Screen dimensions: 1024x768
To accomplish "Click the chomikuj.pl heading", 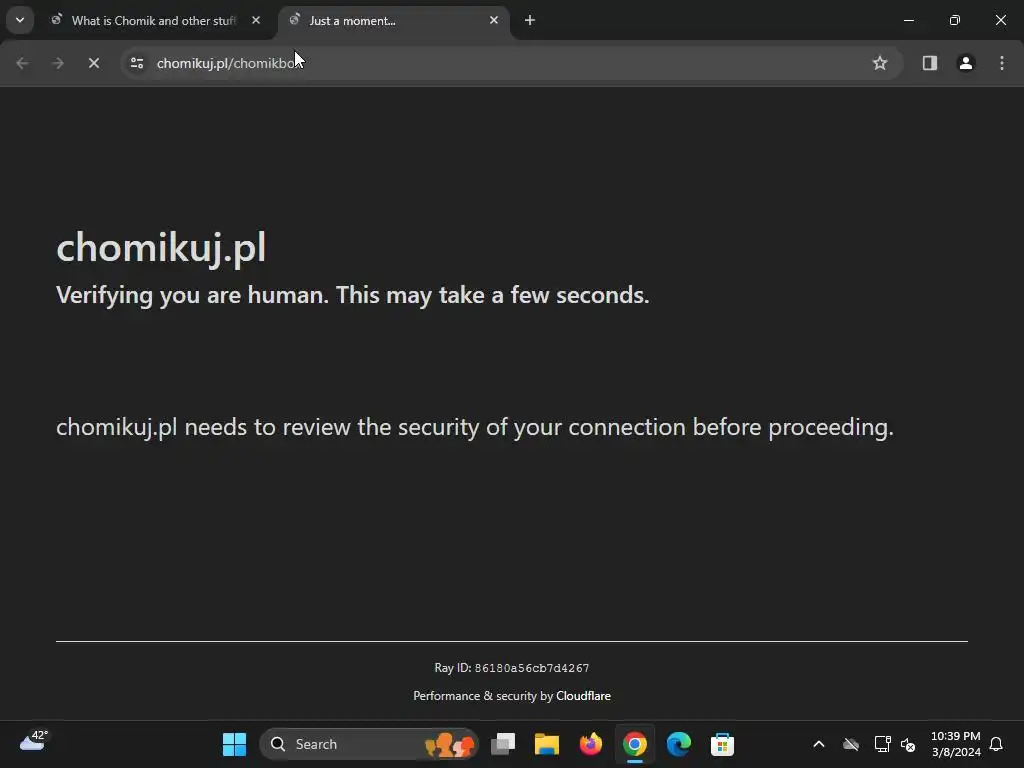I will [161, 248].
